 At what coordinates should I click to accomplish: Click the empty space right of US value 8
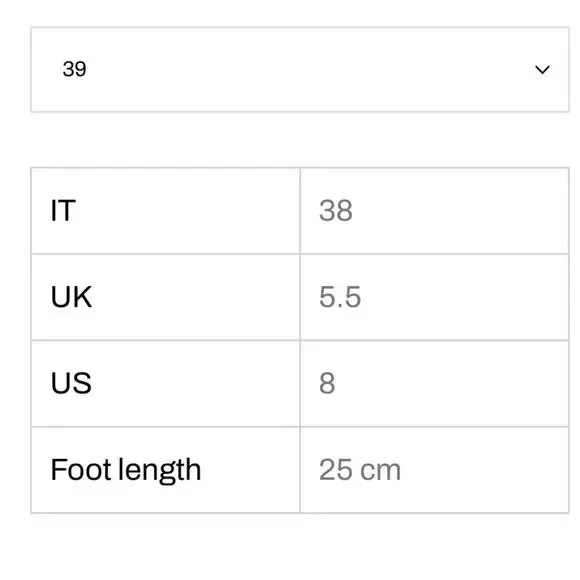point(451,383)
